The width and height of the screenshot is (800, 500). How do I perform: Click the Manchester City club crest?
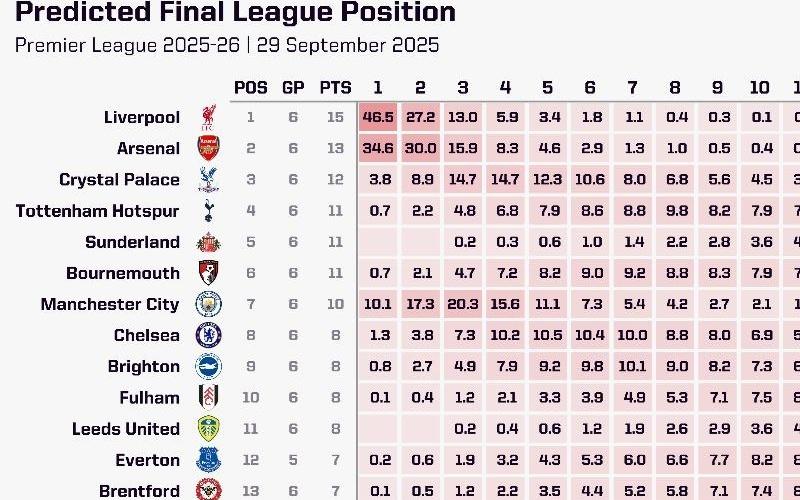pyautogui.click(x=208, y=304)
